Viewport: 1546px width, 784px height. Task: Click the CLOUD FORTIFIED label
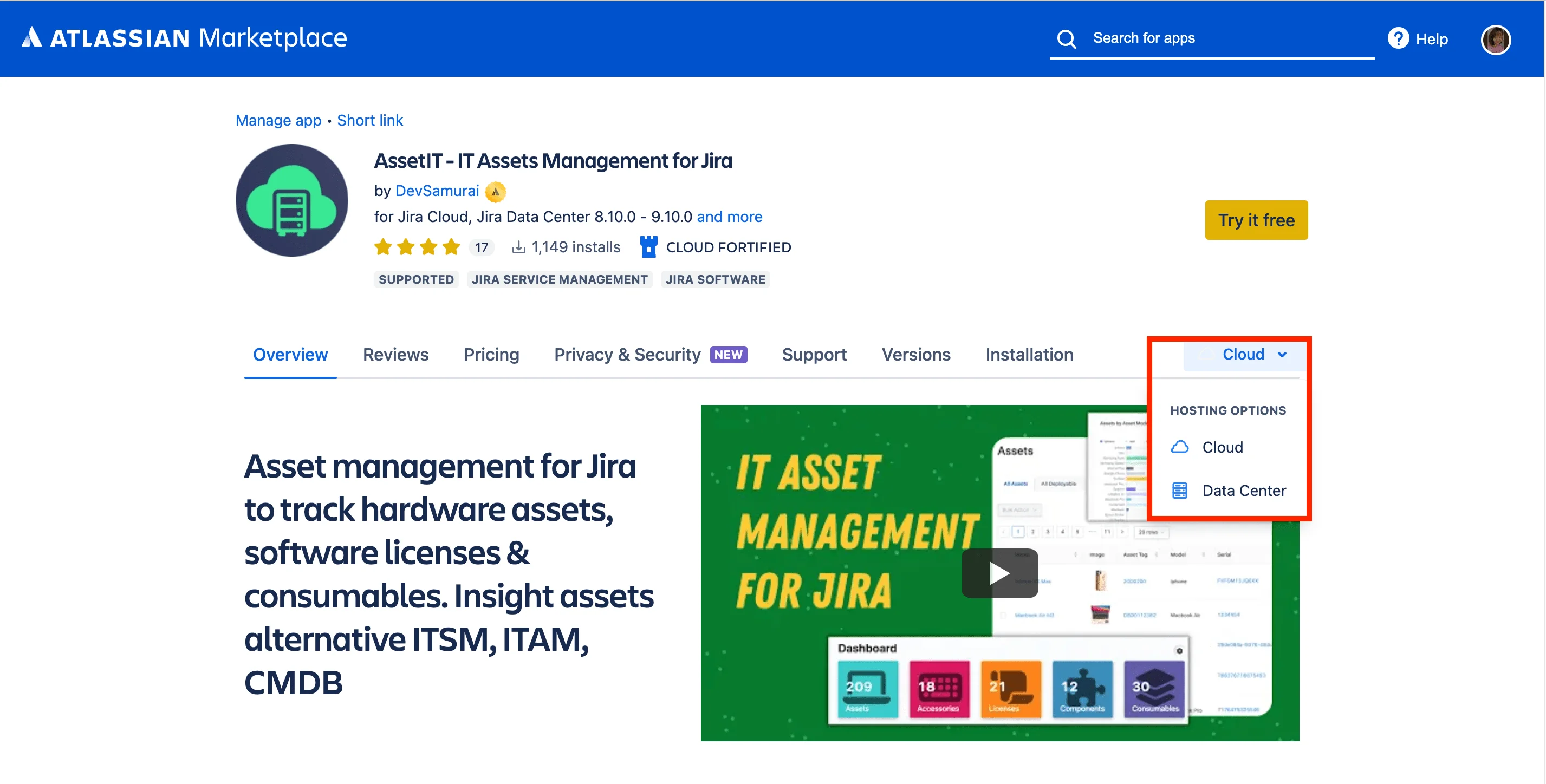[x=729, y=247]
